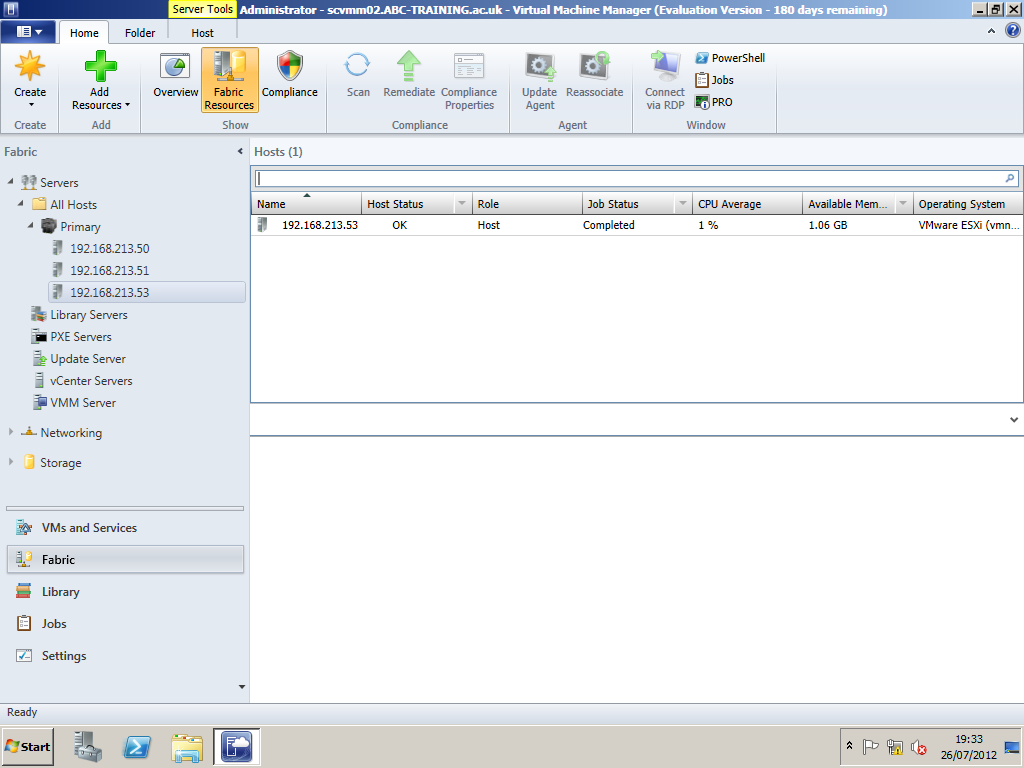Click the volume tray icon
Screen dimensions: 1024x768
(919, 746)
